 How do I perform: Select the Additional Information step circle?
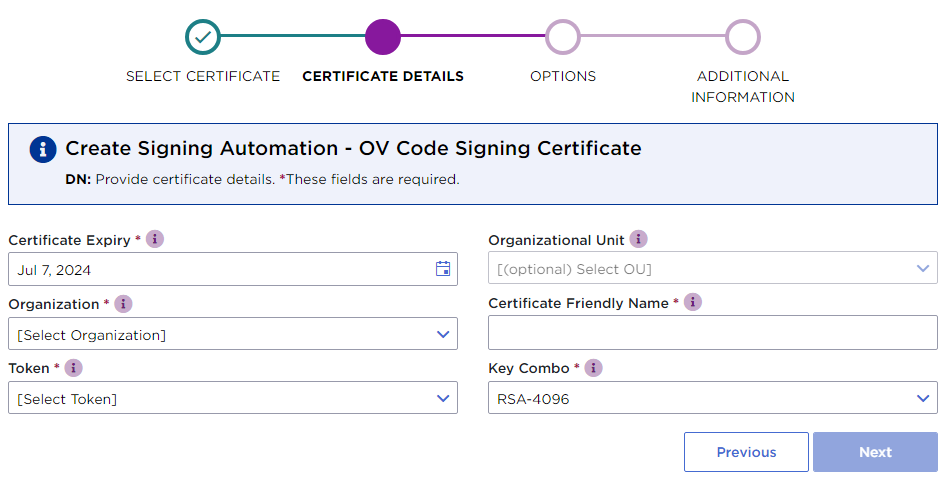[743, 37]
